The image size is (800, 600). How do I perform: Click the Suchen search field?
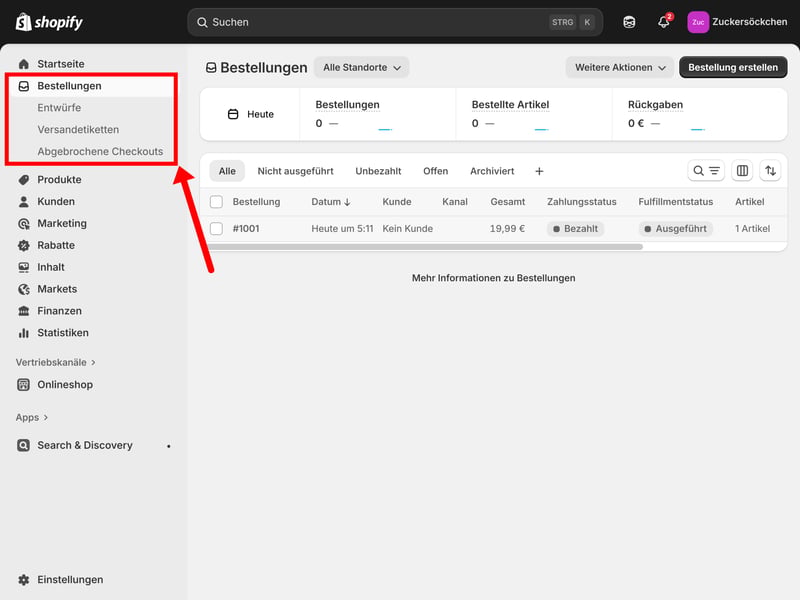[380, 22]
